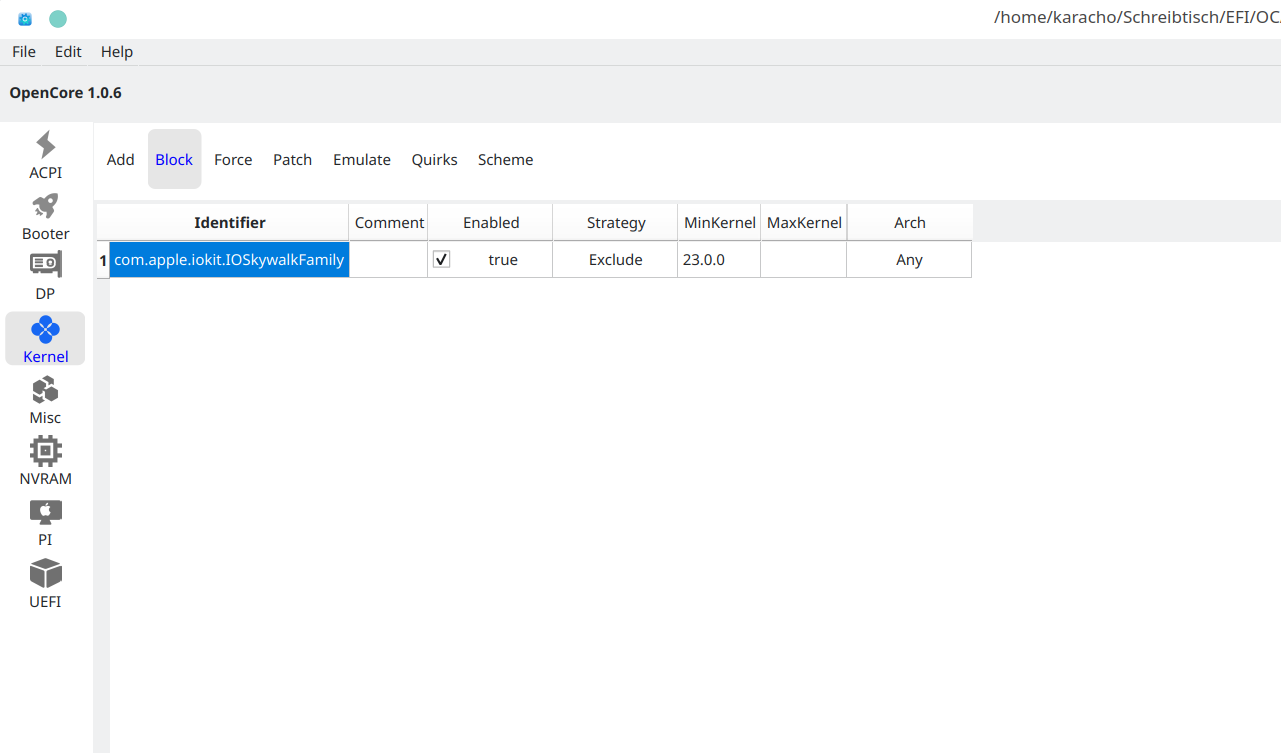This screenshot has width=1281, height=753.
Task: Open the UEFI section box icon
Action: [45, 573]
